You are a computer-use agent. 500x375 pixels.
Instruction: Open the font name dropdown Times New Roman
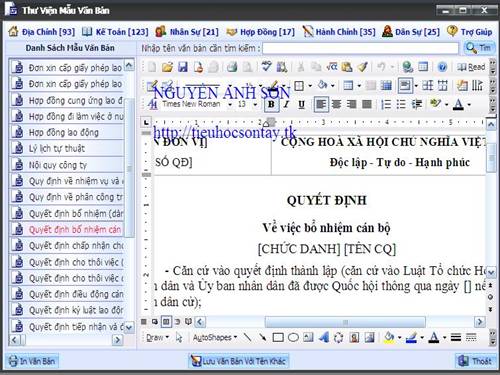pyautogui.click(x=230, y=105)
